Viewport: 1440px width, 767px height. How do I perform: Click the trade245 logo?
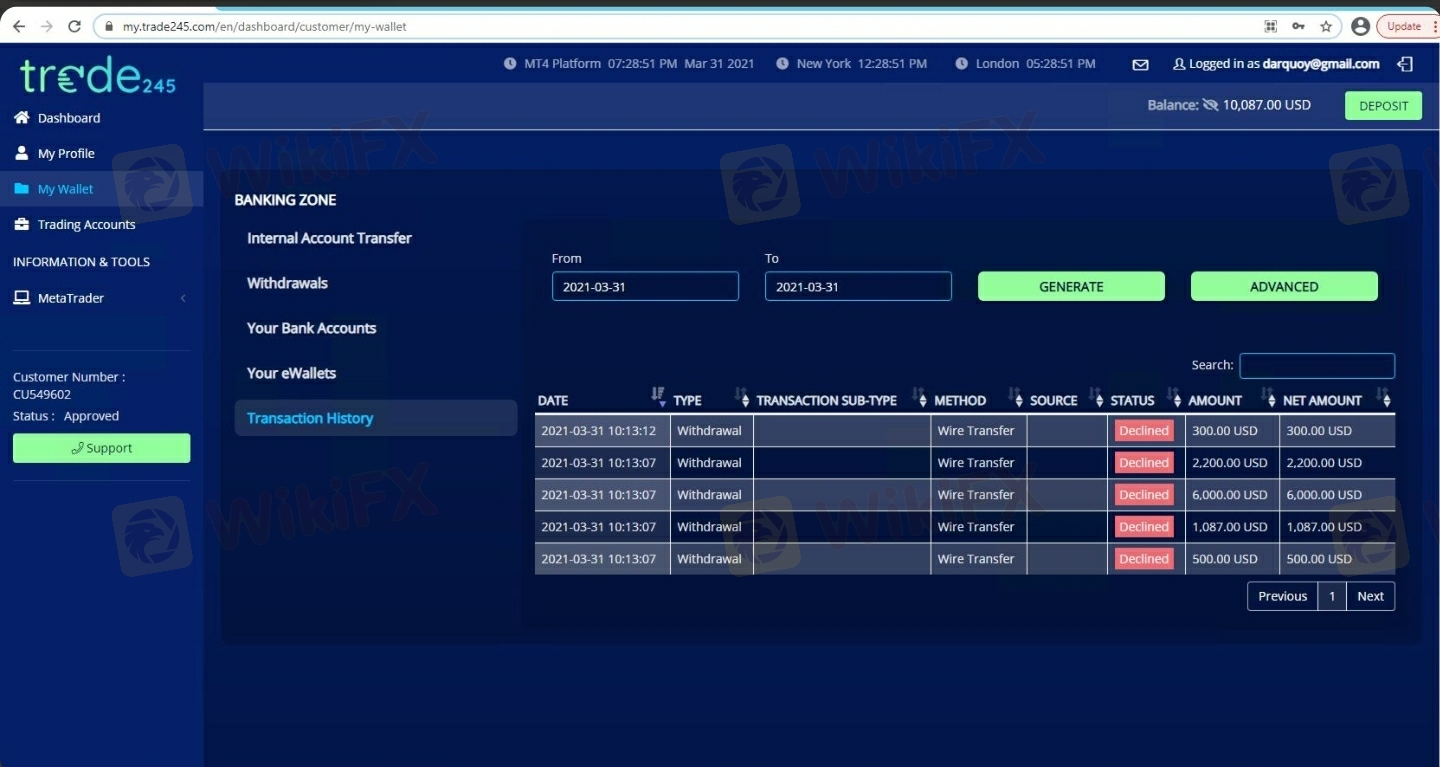click(x=97, y=76)
